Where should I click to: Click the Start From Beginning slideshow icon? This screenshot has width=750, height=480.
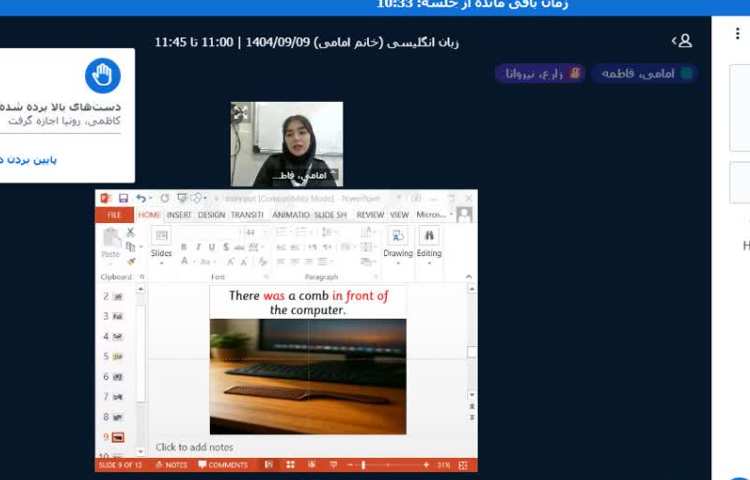click(182, 197)
